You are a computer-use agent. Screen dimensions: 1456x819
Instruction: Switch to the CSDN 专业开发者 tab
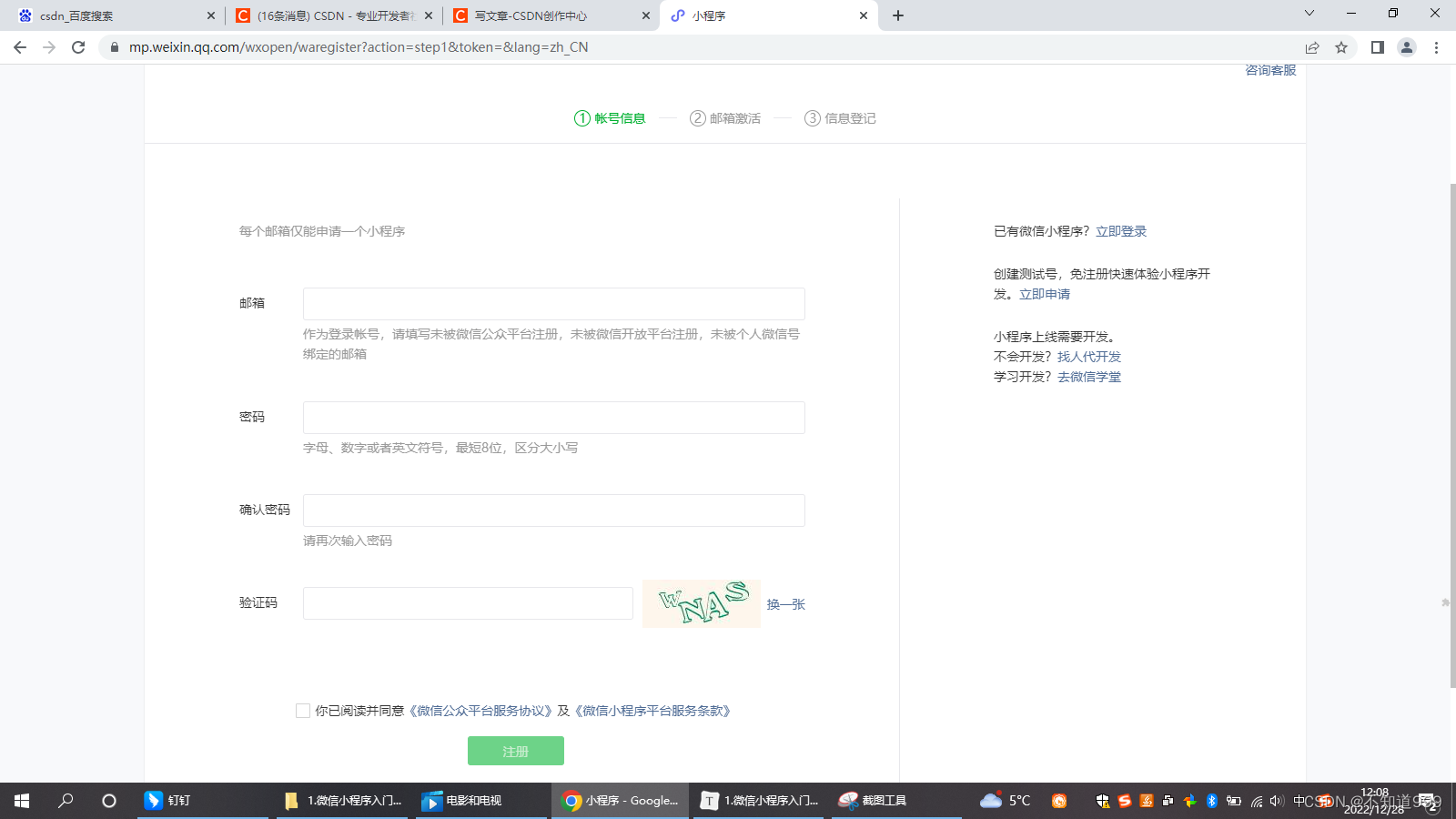pyautogui.click(x=333, y=15)
